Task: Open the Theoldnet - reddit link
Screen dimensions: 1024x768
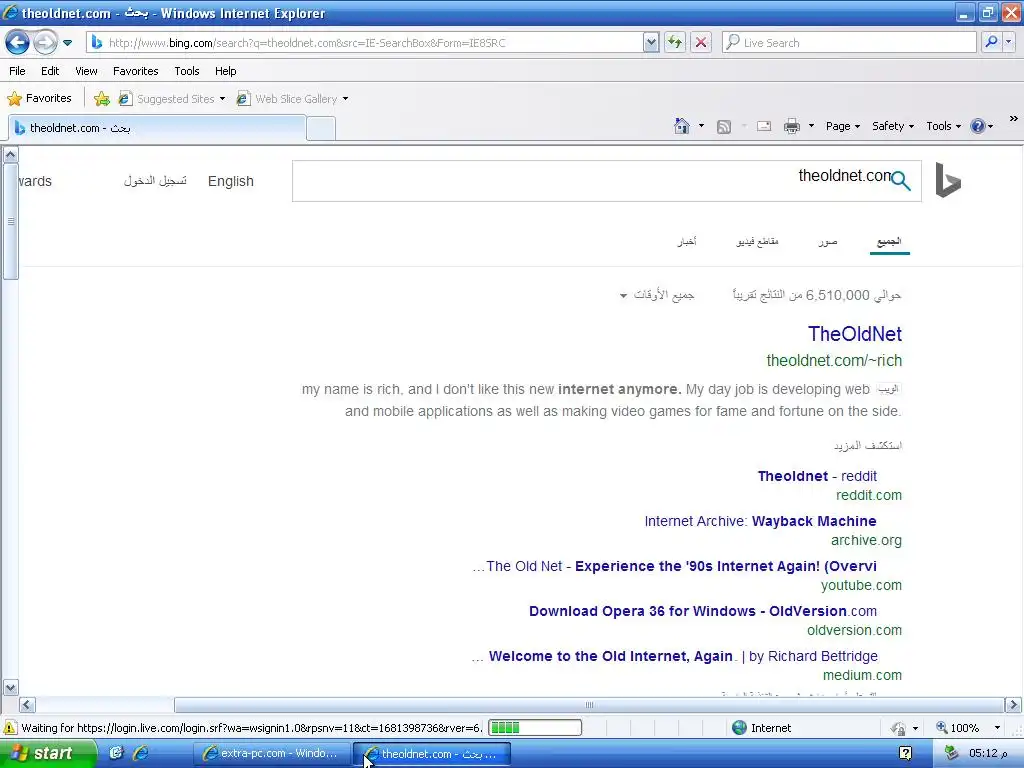Action: coord(817,476)
